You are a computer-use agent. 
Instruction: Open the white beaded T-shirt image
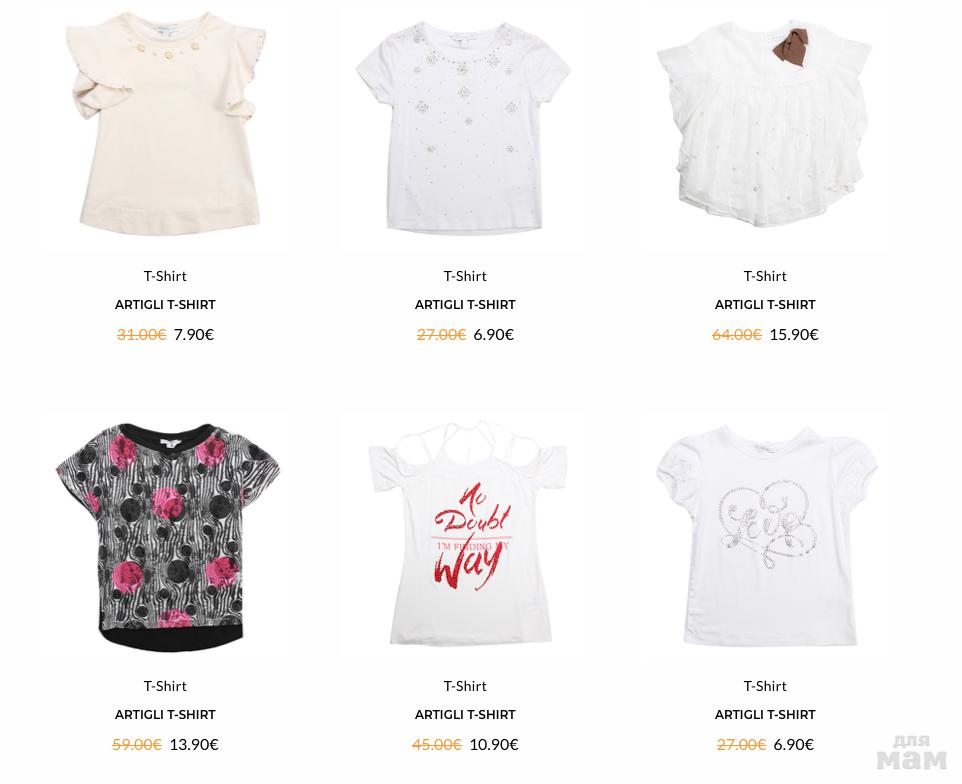click(x=464, y=128)
